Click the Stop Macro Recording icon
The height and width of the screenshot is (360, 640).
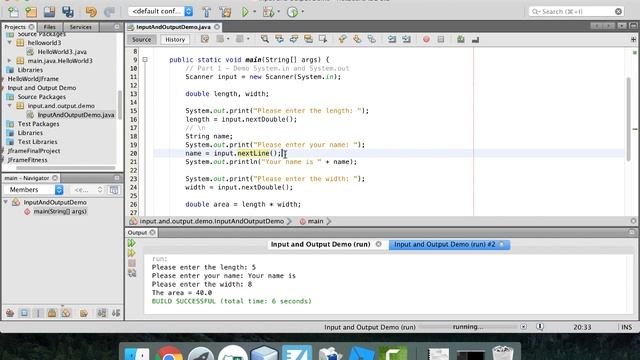(441, 40)
